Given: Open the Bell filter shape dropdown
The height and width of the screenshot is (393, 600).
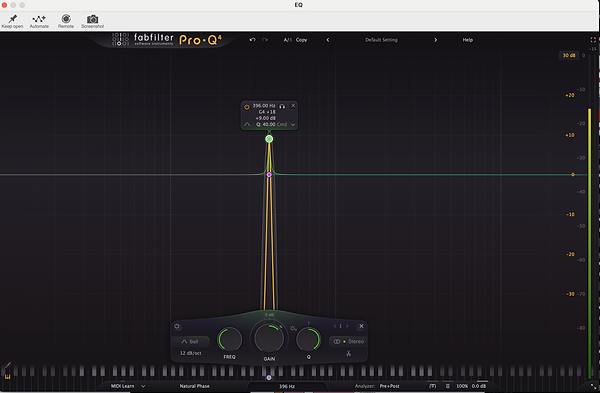Looking at the screenshot, I should 190,341.
